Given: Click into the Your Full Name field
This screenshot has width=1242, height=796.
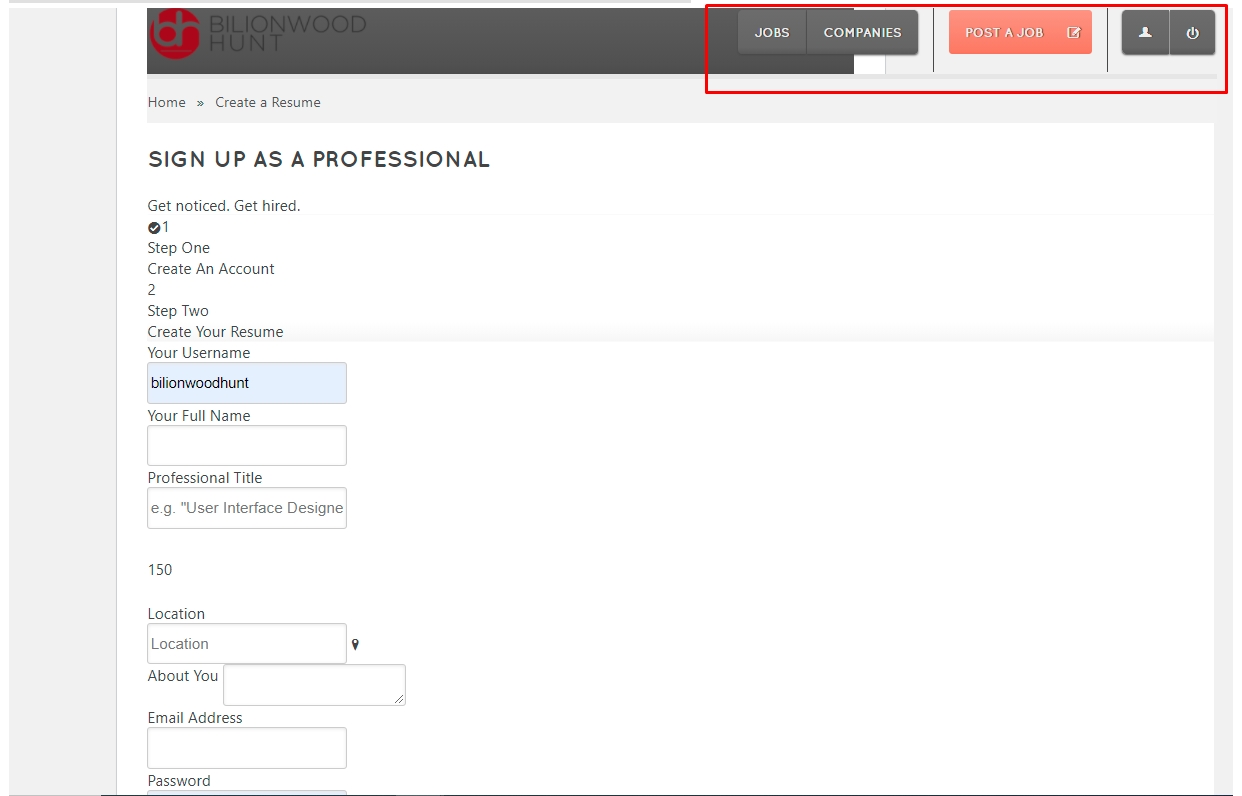Looking at the screenshot, I should [x=247, y=446].
